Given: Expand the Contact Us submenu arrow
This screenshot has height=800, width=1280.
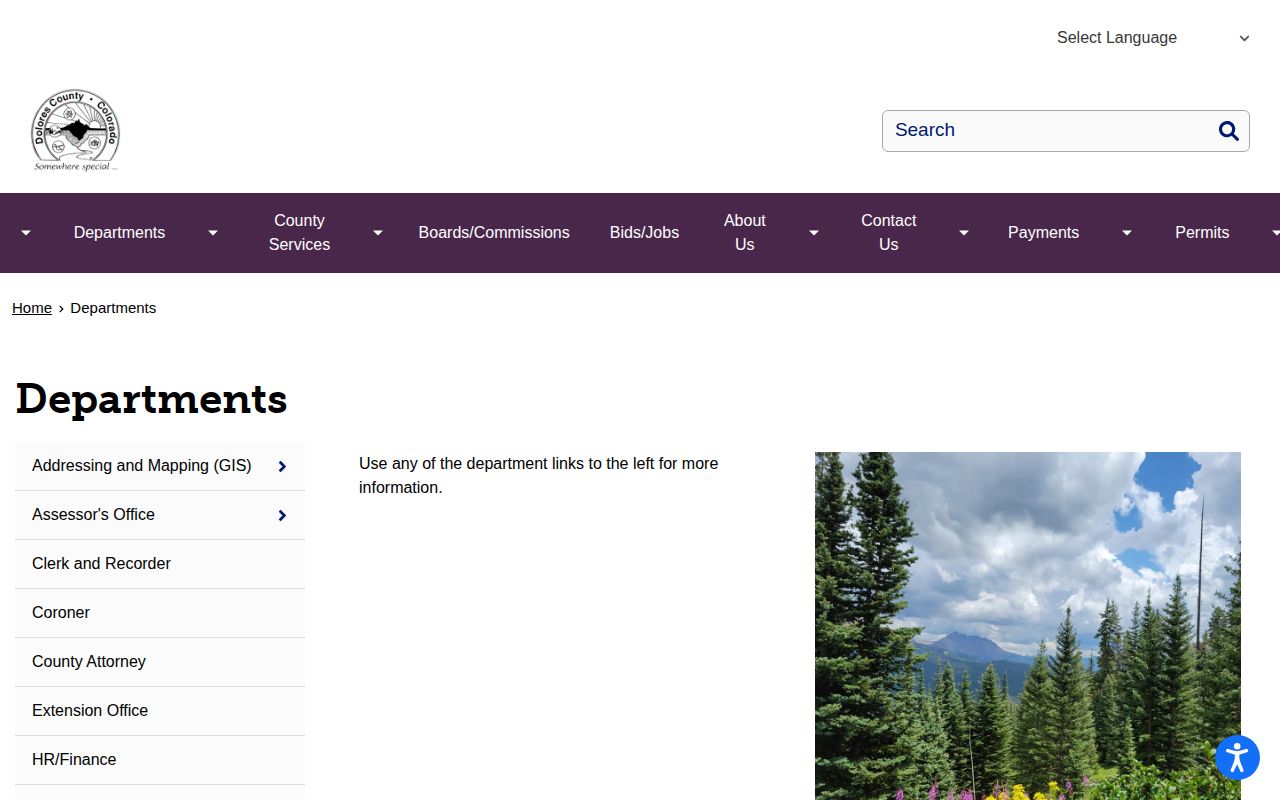Looking at the screenshot, I should (964, 233).
